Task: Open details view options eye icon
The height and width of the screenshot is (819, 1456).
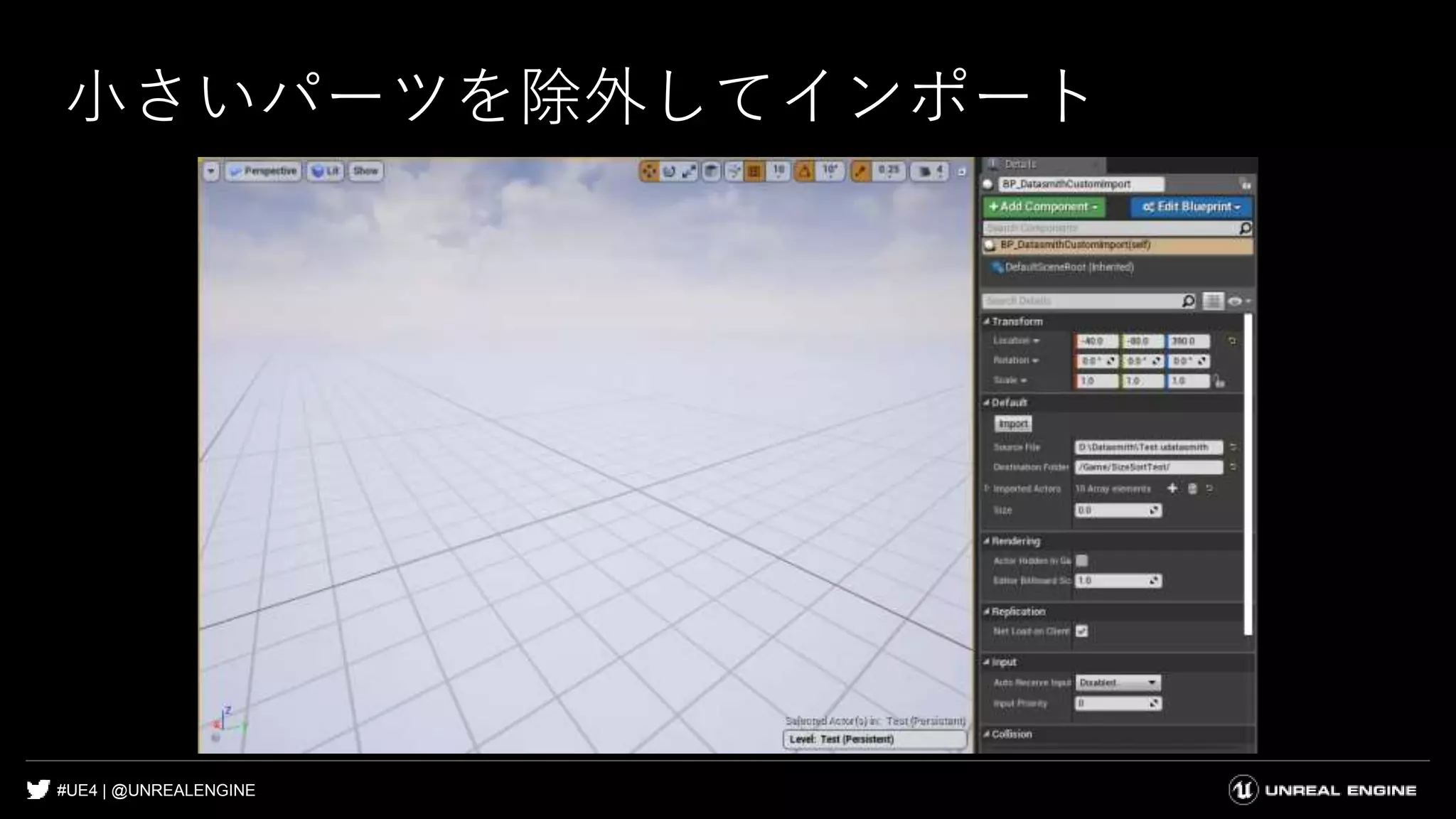Action: click(1238, 301)
